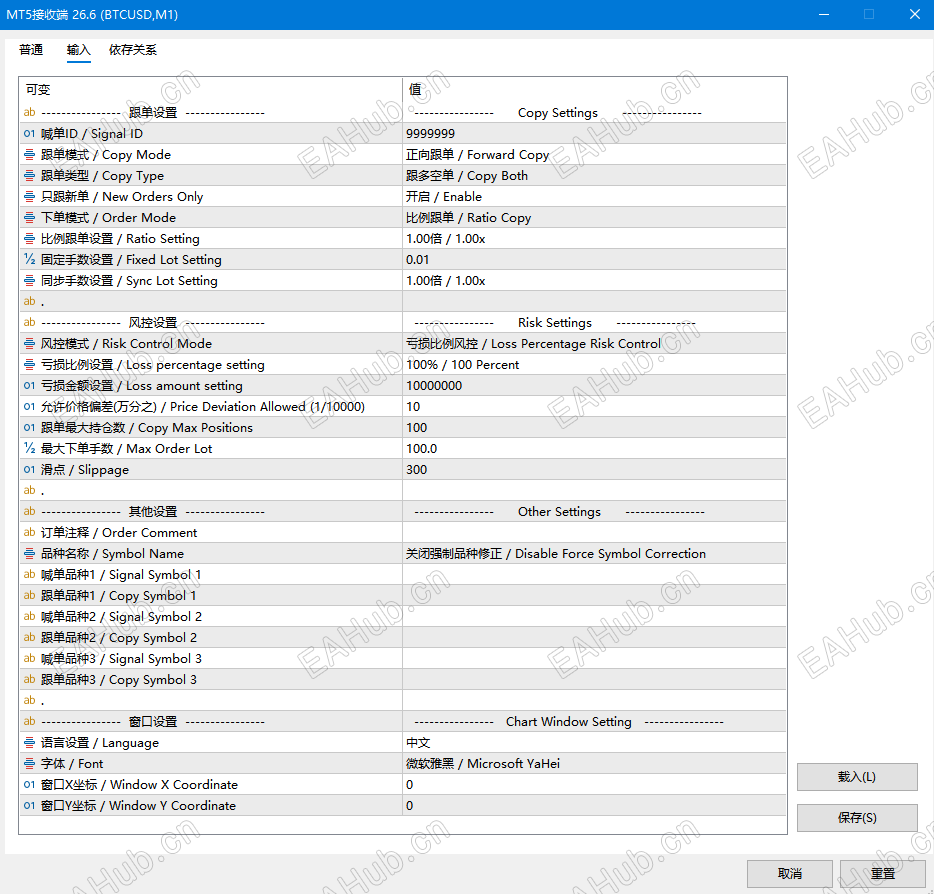Edit Slippage value 300
The width and height of the screenshot is (934, 894).
594,469
